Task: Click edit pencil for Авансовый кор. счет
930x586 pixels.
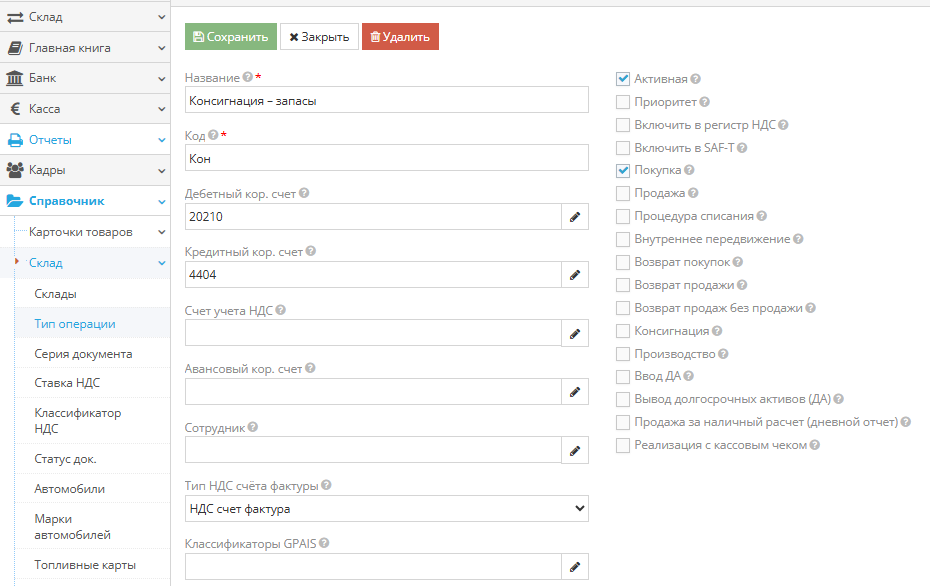Action: pos(574,392)
